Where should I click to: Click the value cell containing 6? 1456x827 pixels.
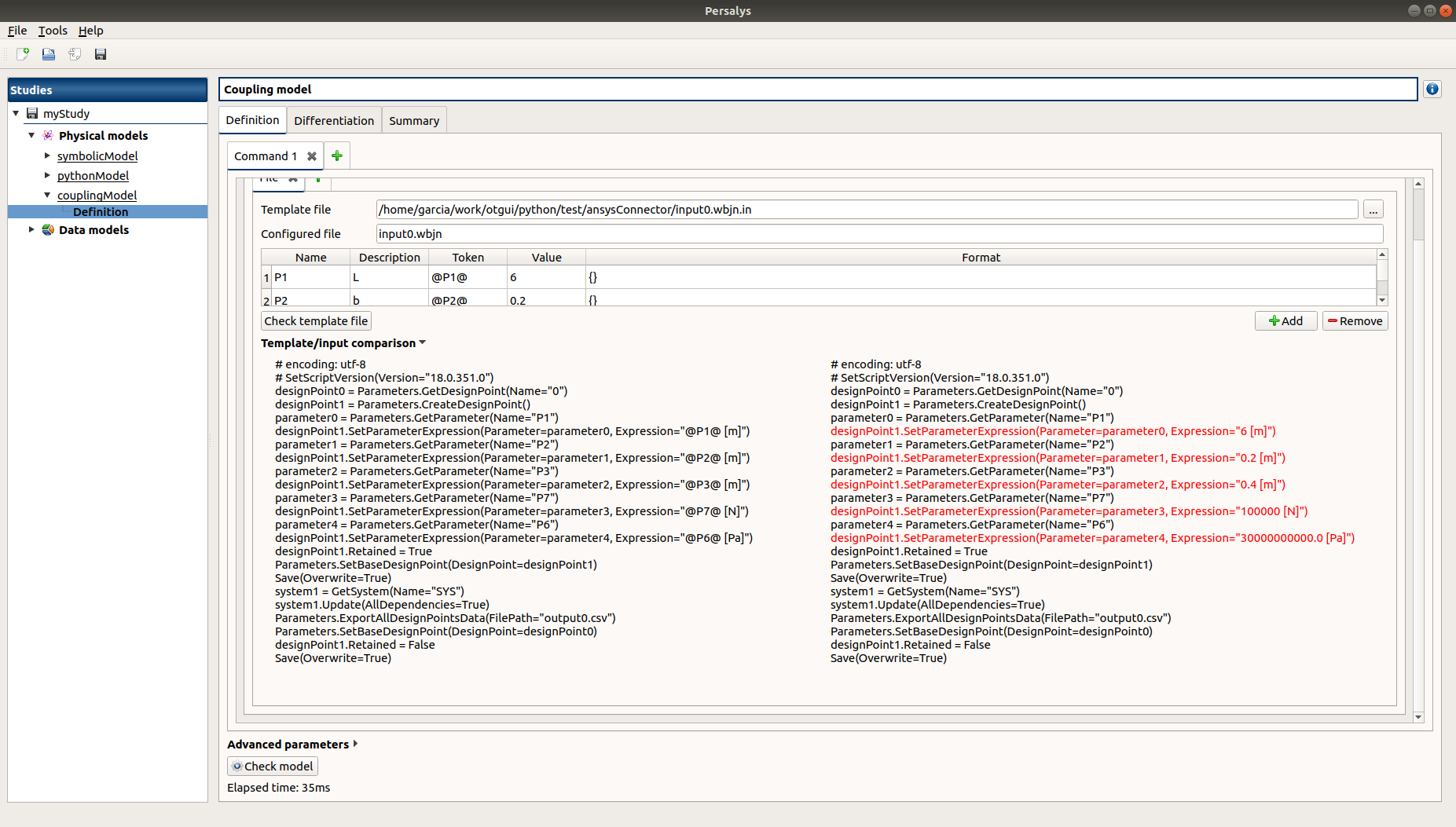pos(546,277)
